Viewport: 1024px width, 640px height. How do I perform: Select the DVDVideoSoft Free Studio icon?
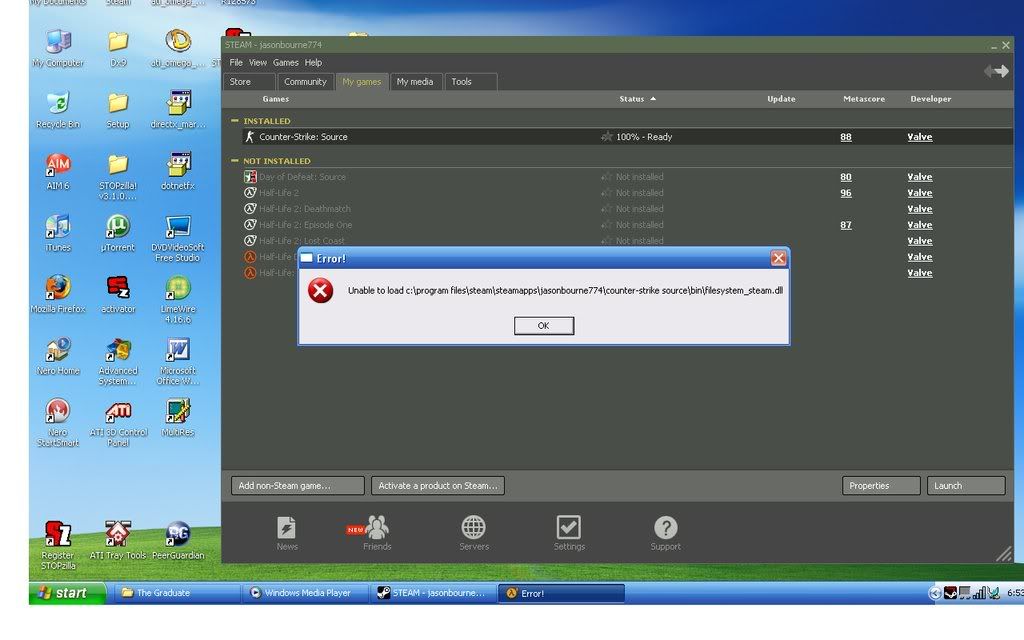pos(178,238)
